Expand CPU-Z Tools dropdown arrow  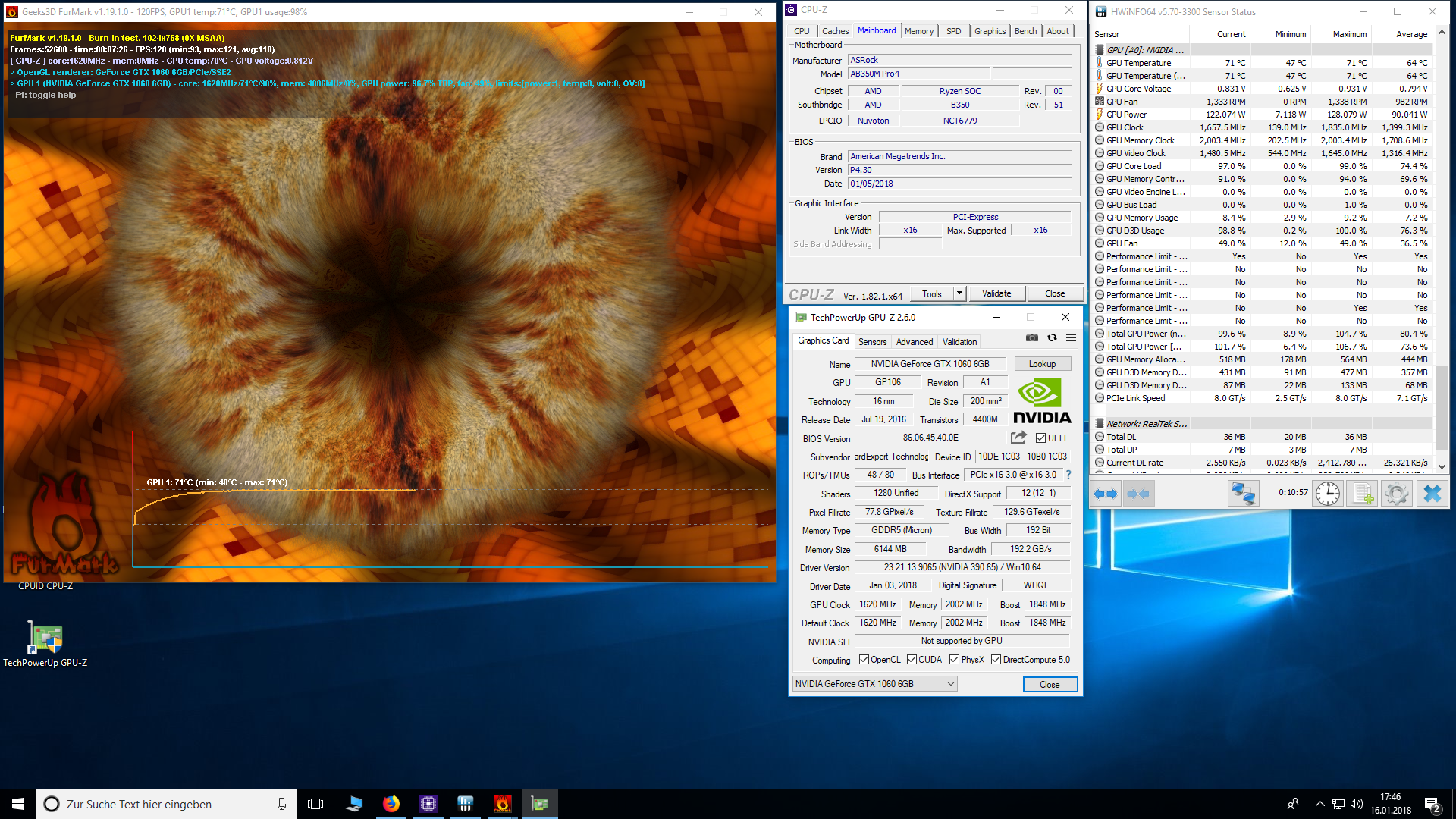tap(959, 293)
